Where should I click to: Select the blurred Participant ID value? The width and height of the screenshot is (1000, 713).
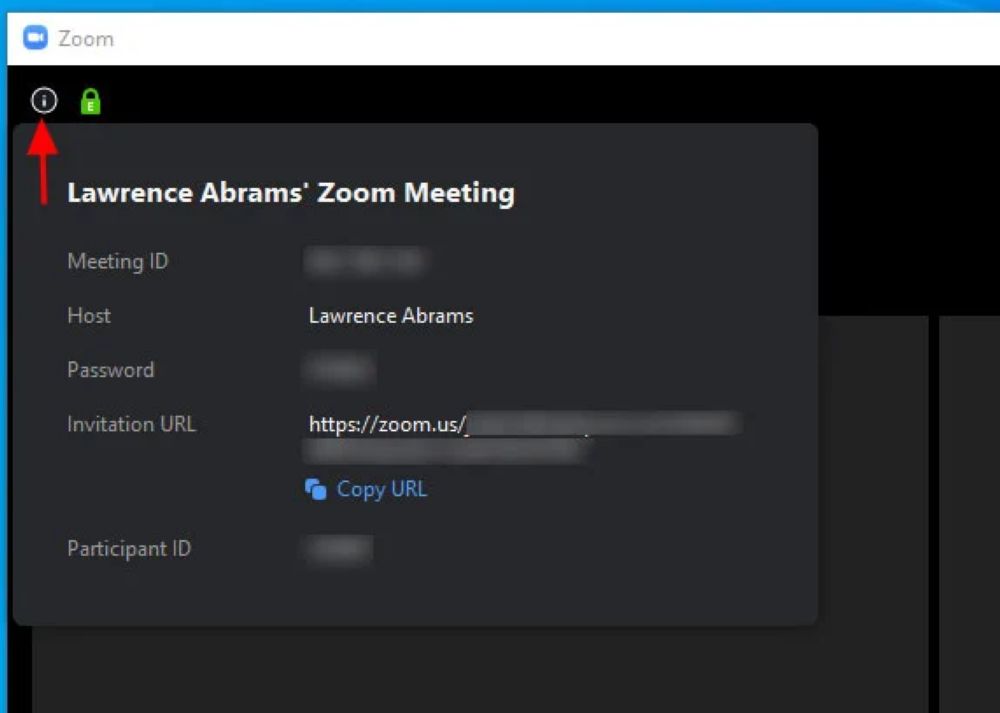click(339, 549)
